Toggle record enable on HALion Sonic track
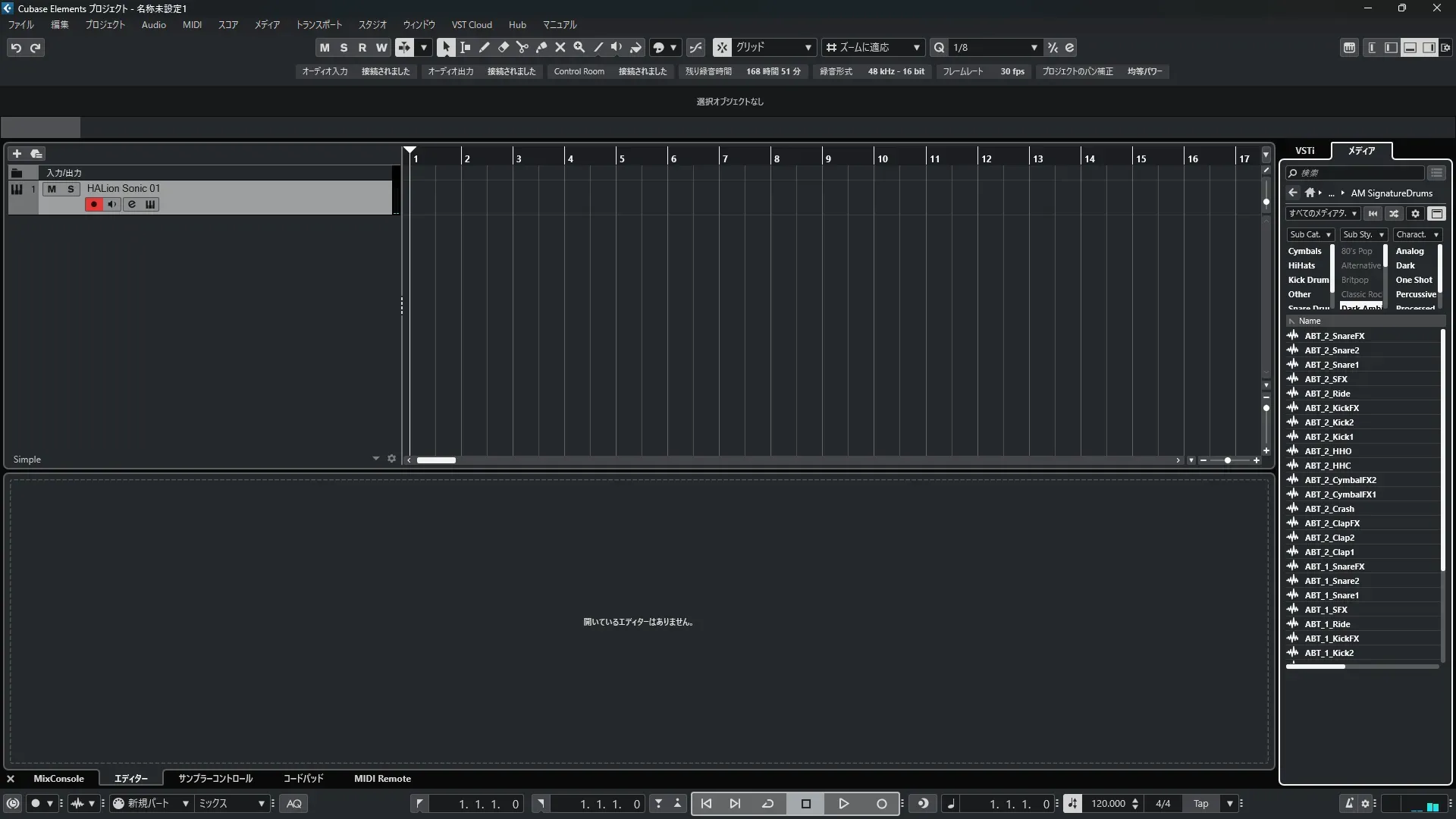This screenshot has width=1456, height=819. pos(93,205)
